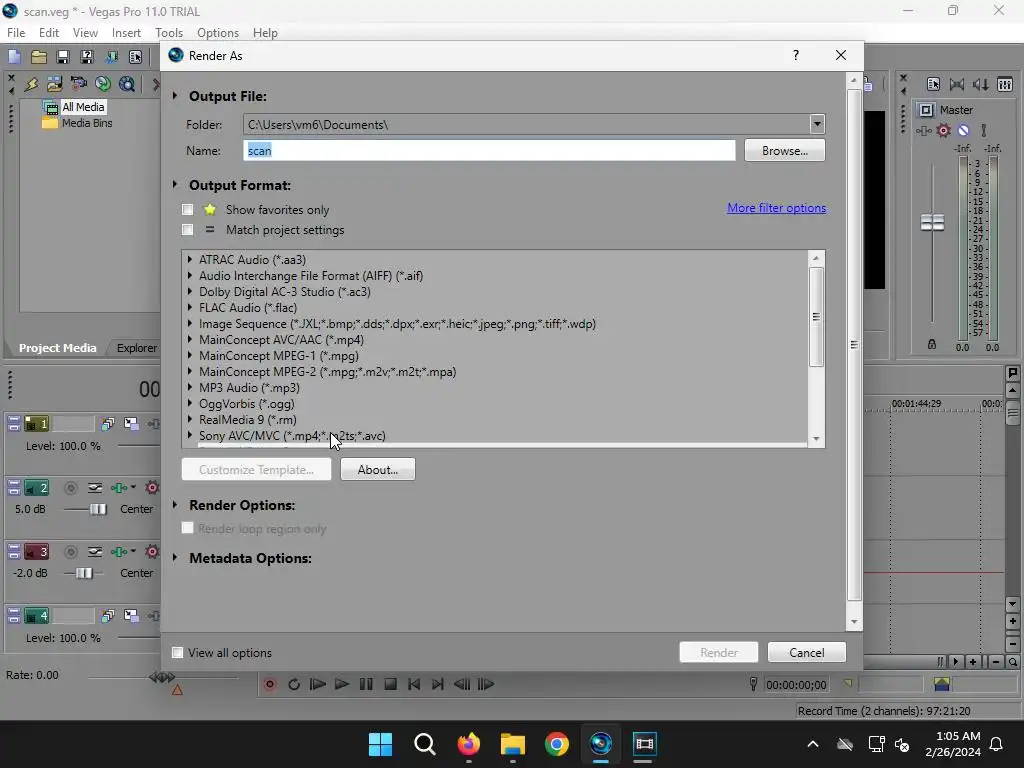
Task: Click Cancel in Render As dialog
Action: point(807,652)
